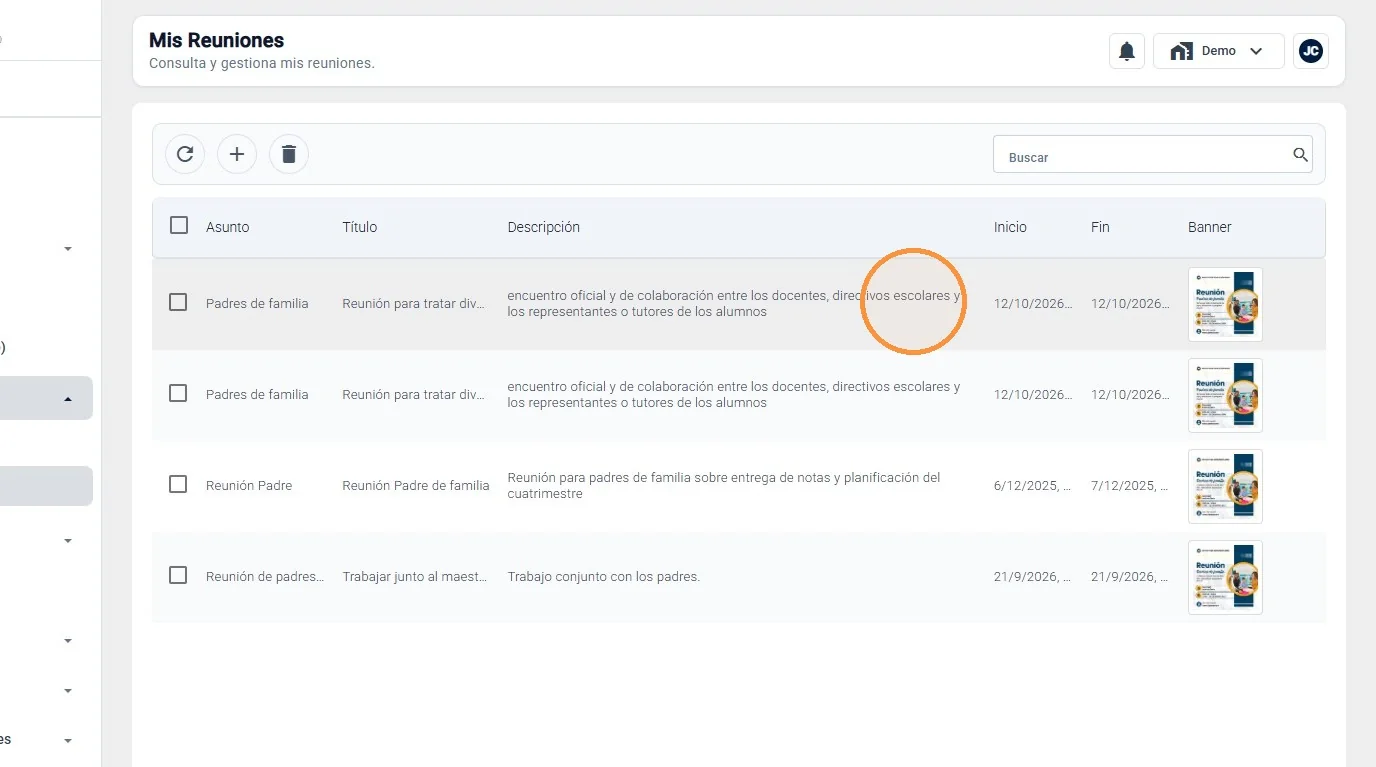Click the "21/9/2026" cell under Fin
The image size is (1376, 767).
(x=1130, y=577)
